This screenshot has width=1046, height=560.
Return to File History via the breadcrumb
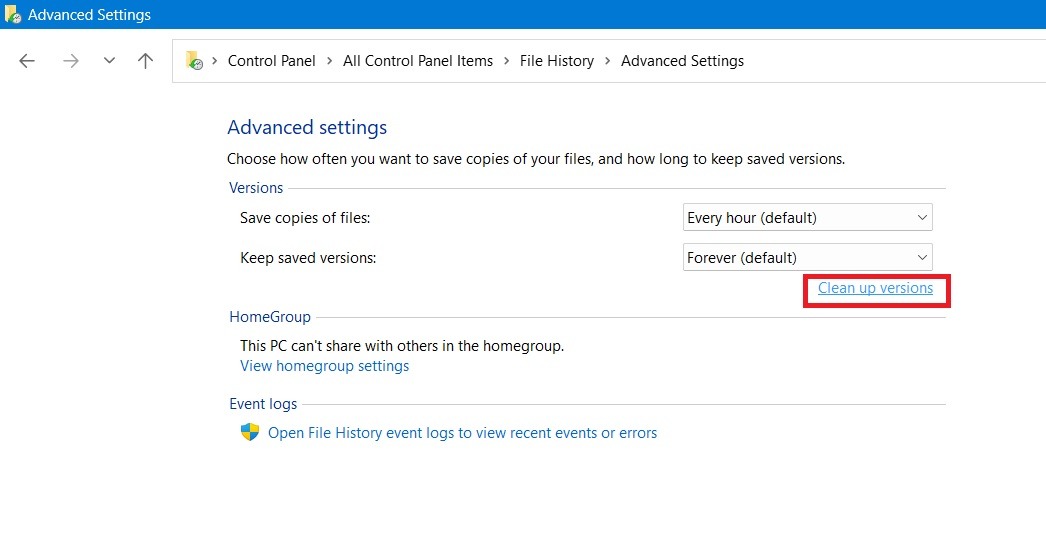pyautogui.click(x=556, y=61)
